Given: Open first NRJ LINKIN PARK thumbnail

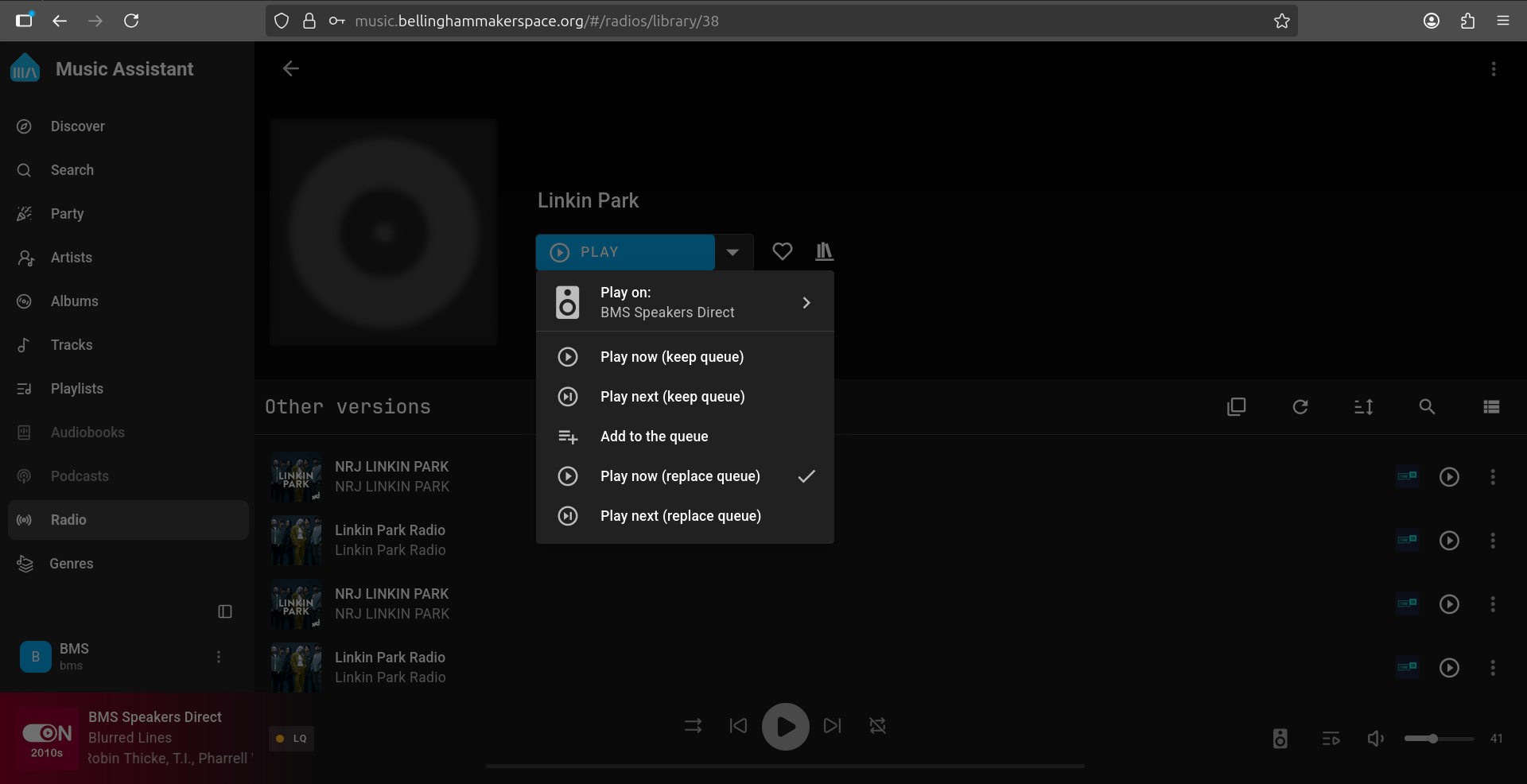Looking at the screenshot, I should pos(297,476).
